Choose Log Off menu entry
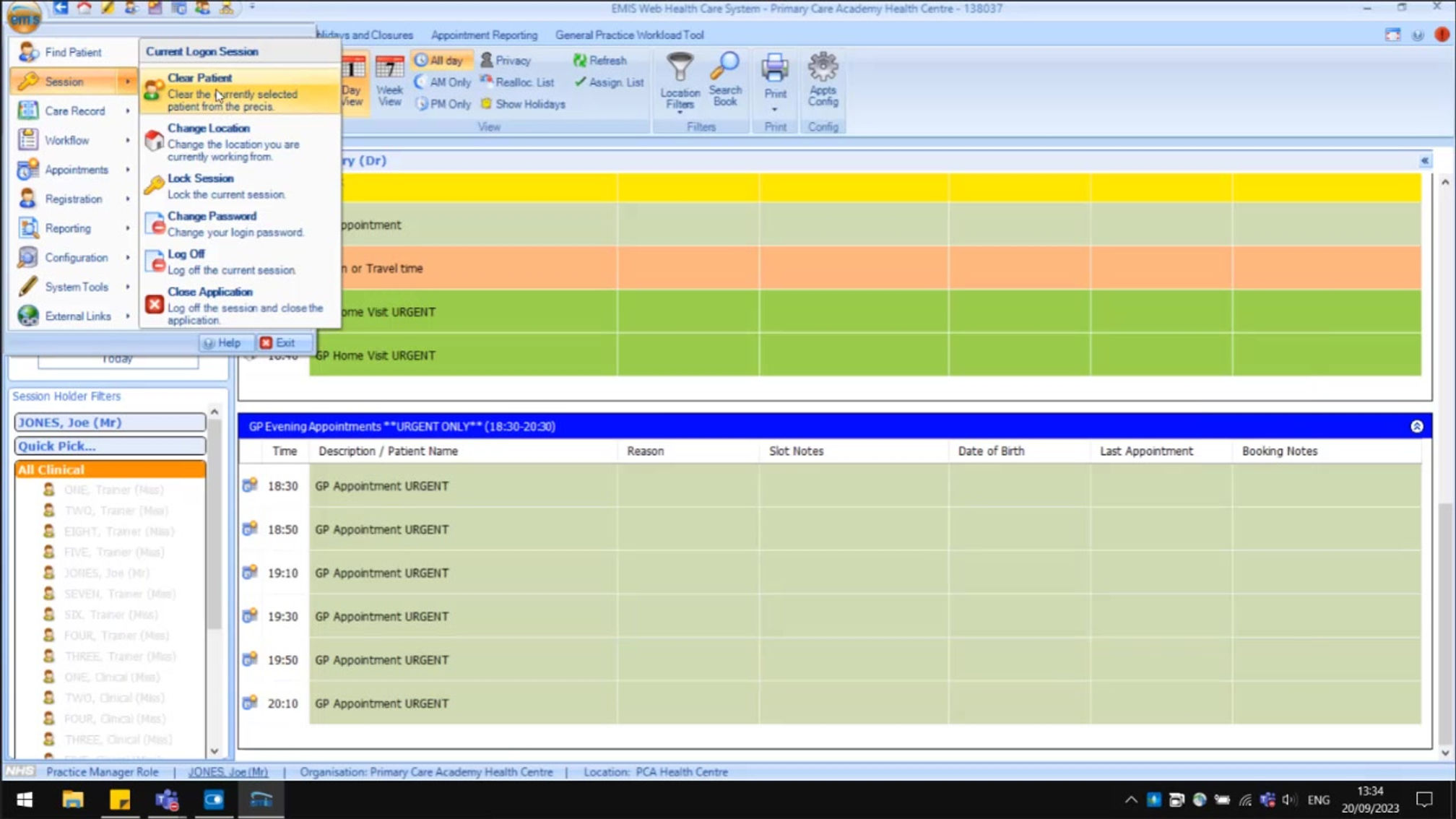The width and height of the screenshot is (1456, 819). pos(240,261)
